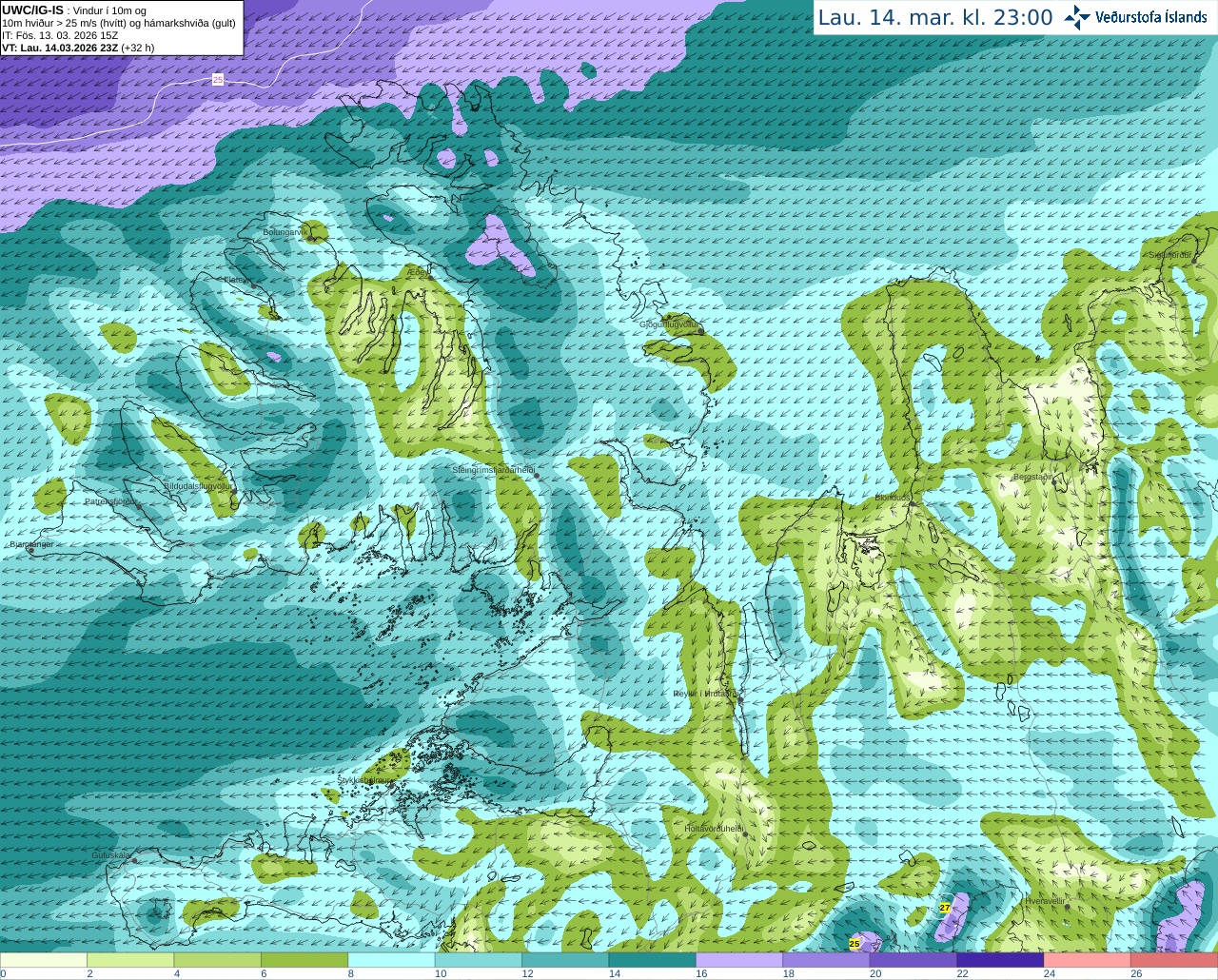
Task: Select the purple 18–20 legend swatch
Action: [827, 960]
